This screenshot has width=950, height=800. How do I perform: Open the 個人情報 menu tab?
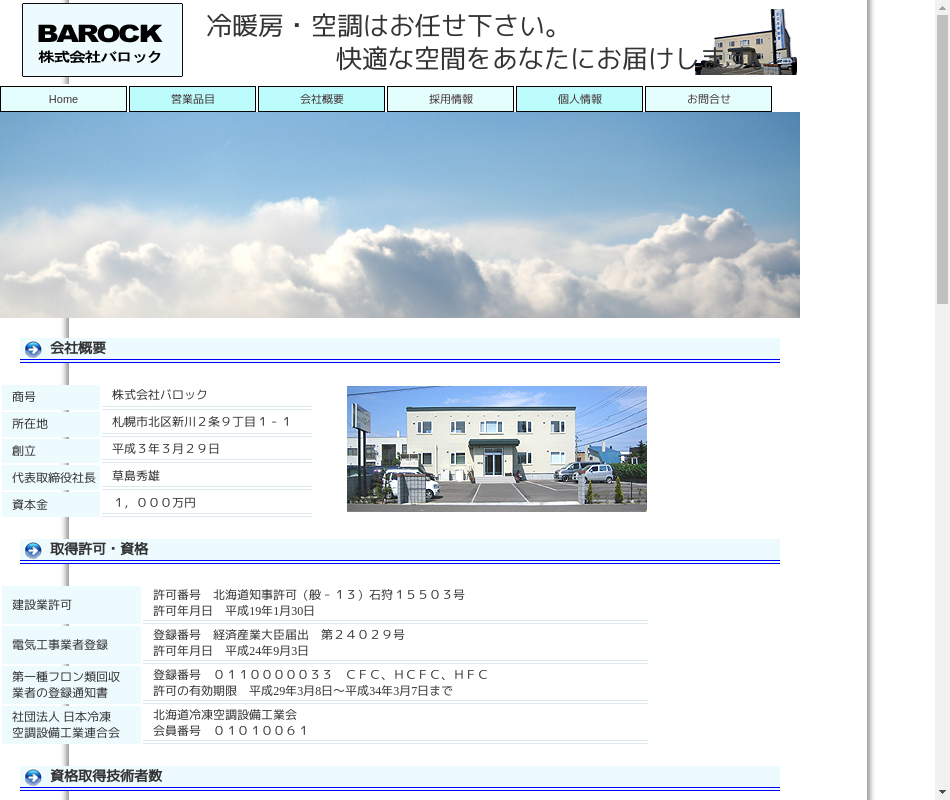click(x=579, y=99)
